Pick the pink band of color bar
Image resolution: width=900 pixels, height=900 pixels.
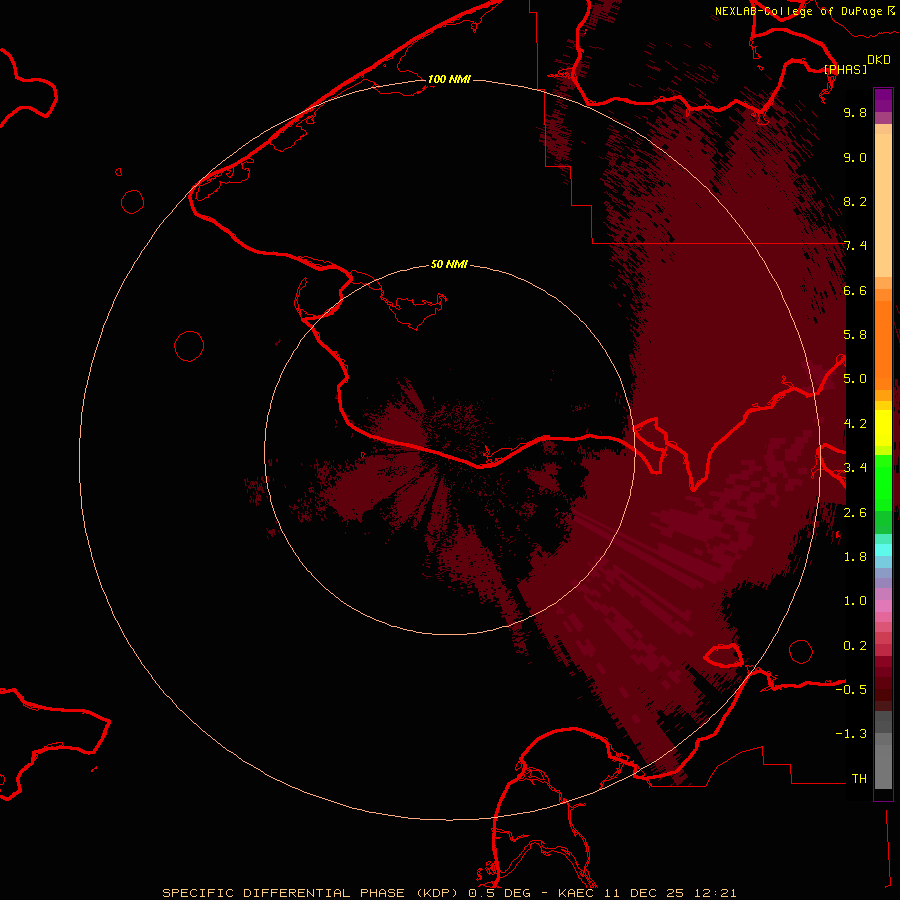pos(883,606)
